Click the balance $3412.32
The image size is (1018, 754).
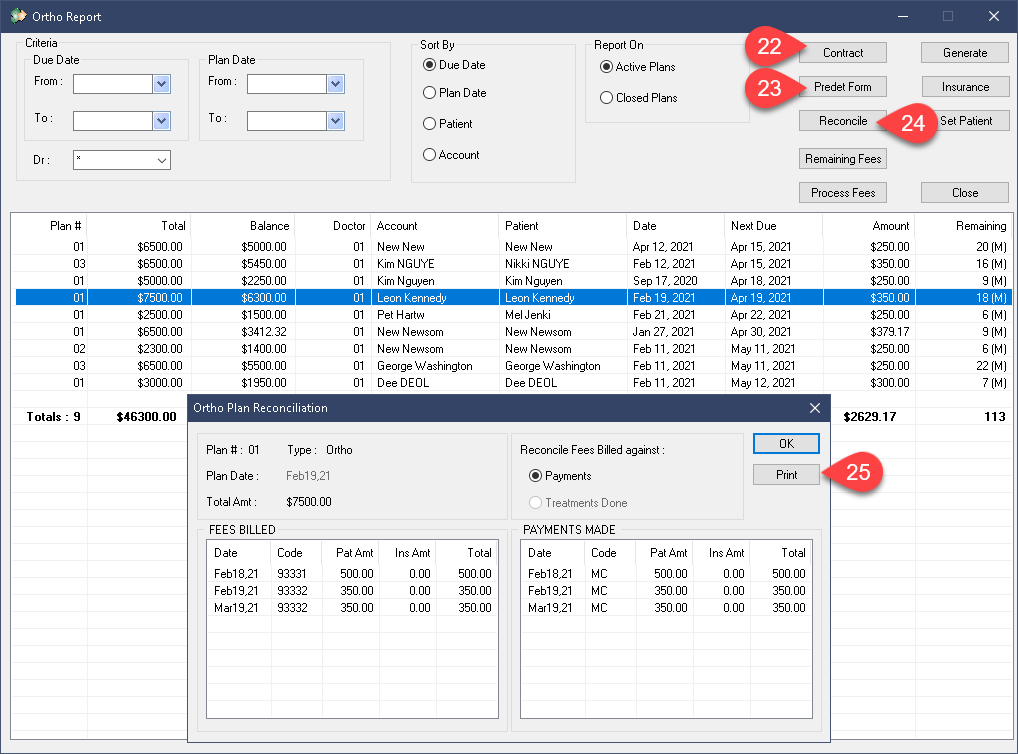[x=264, y=332]
